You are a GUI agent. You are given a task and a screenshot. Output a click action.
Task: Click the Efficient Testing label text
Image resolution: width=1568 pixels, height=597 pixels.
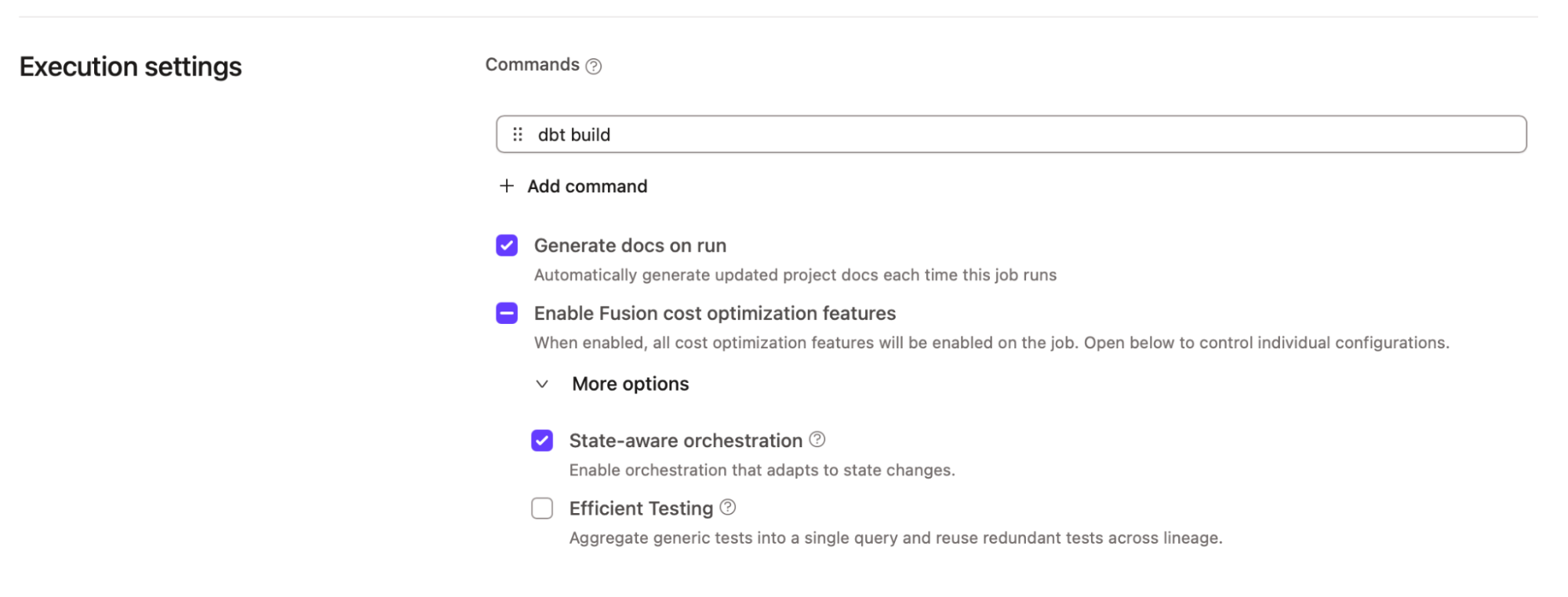641,508
